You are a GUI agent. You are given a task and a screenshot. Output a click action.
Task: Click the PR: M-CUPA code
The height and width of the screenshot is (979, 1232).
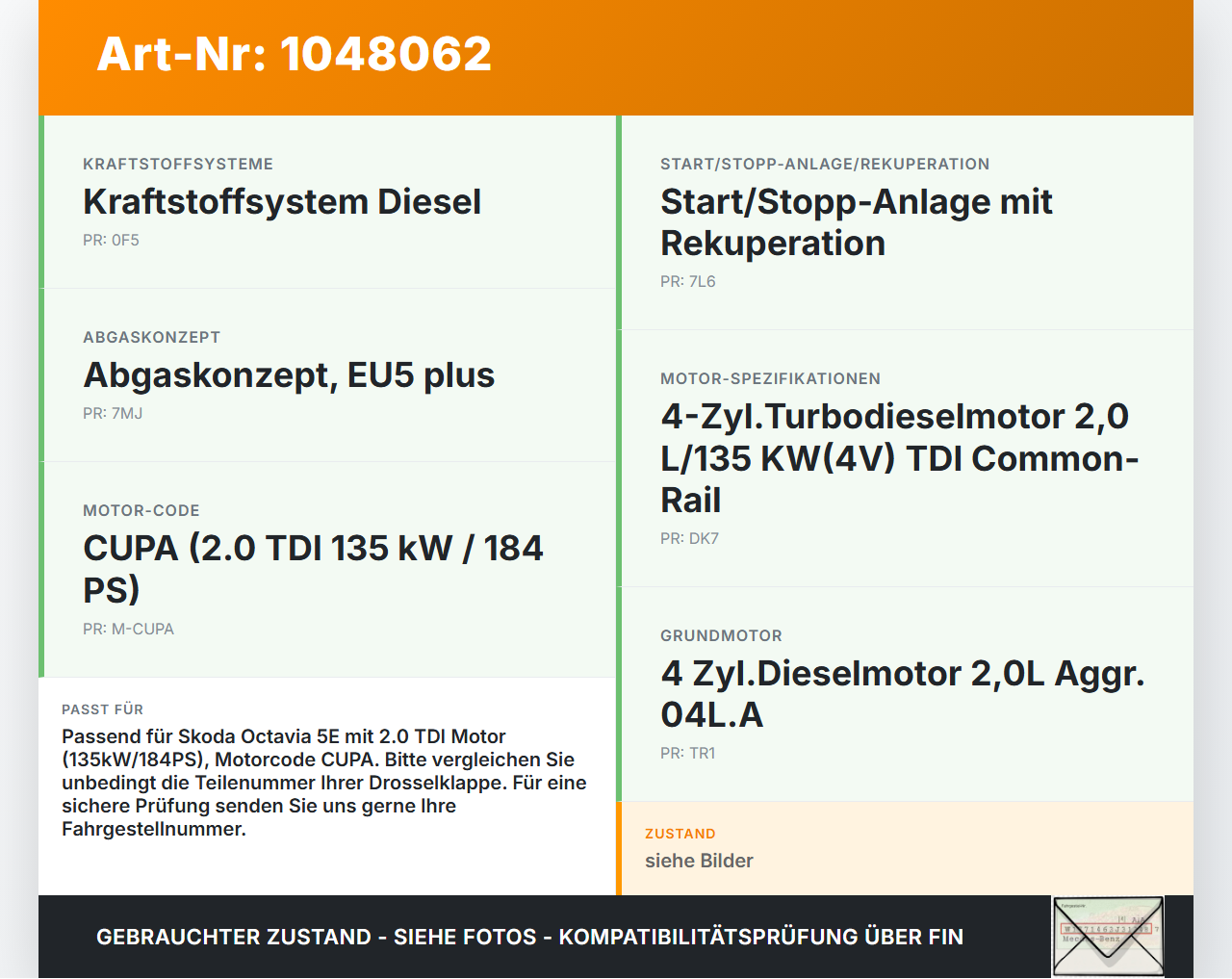128,630
